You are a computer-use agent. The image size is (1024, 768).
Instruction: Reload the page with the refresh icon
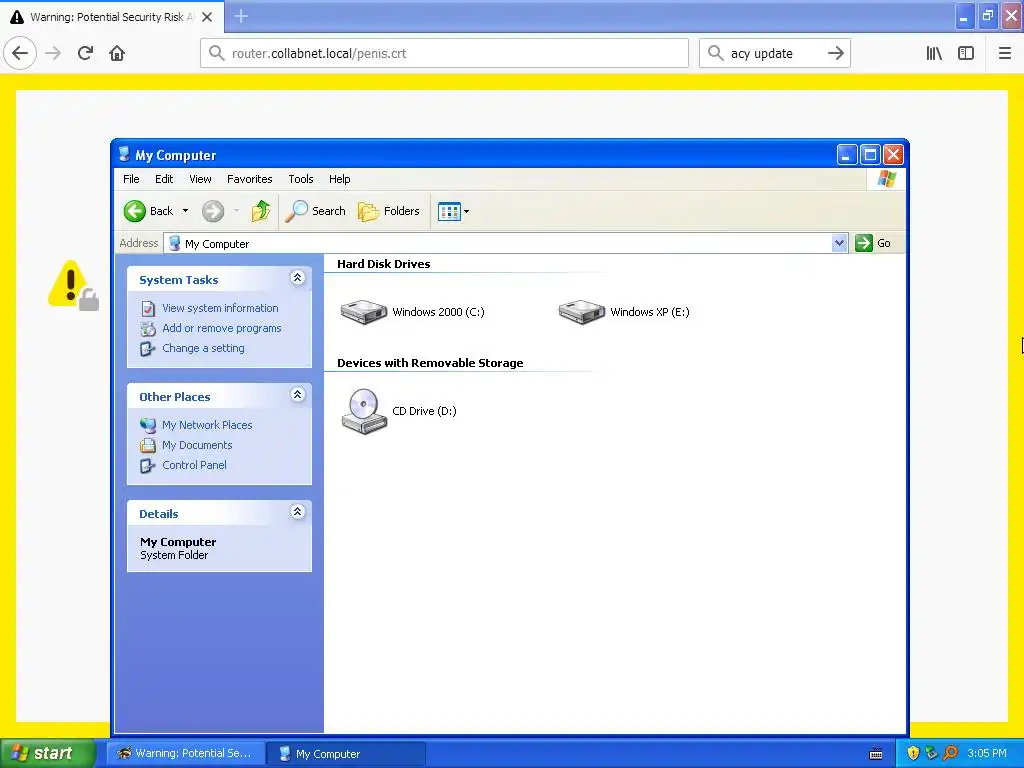pos(85,53)
